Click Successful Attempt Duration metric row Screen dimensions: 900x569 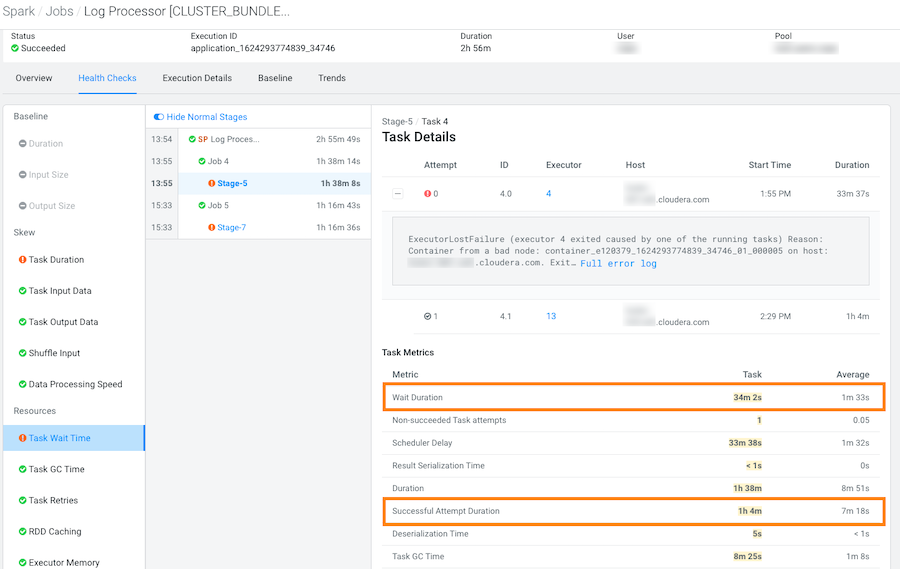tap(631, 511)
